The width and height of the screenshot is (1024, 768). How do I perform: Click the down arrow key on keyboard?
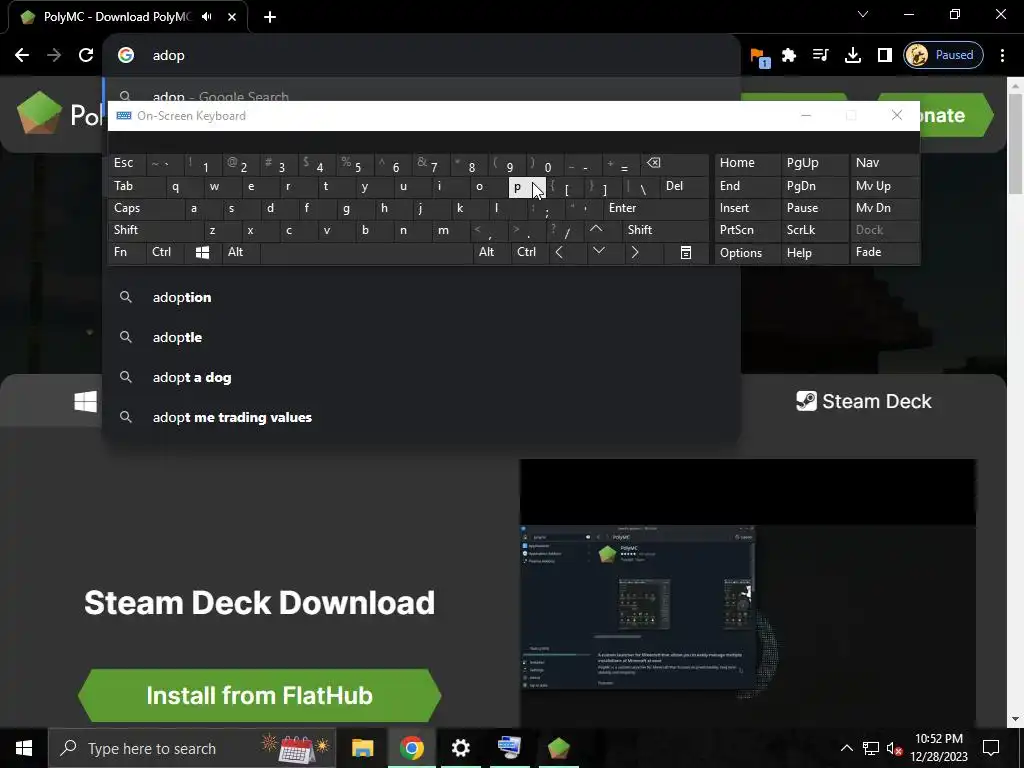coord(598,252)
